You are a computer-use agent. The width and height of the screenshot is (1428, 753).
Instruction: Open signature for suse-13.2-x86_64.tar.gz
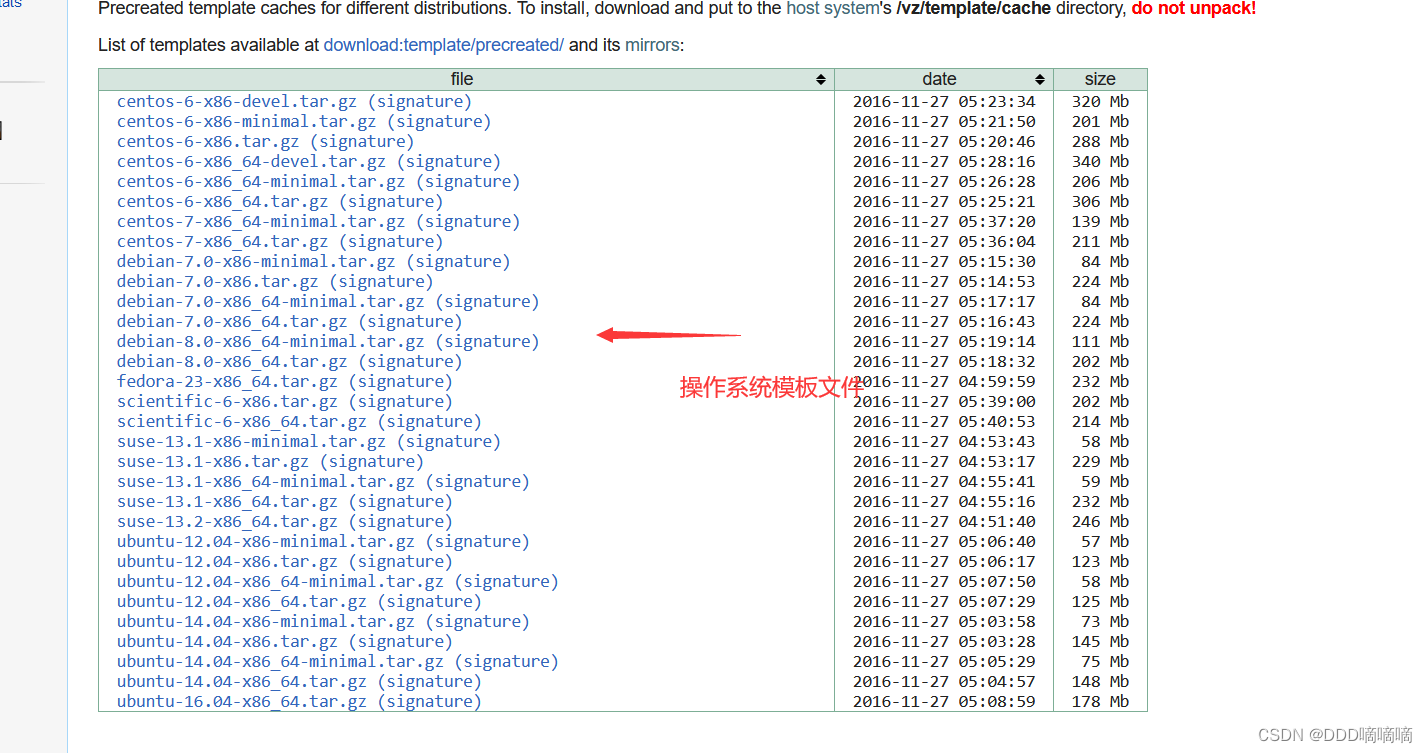[x=400, y=521]
